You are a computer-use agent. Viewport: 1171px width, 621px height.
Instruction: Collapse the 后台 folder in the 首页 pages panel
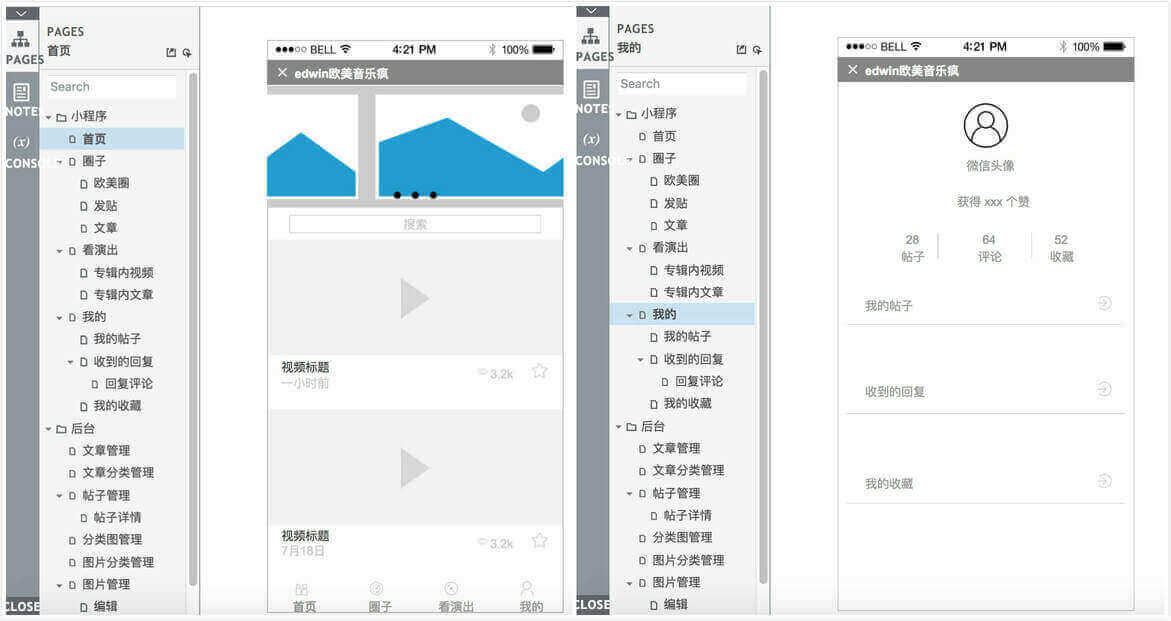coord(48,429)
